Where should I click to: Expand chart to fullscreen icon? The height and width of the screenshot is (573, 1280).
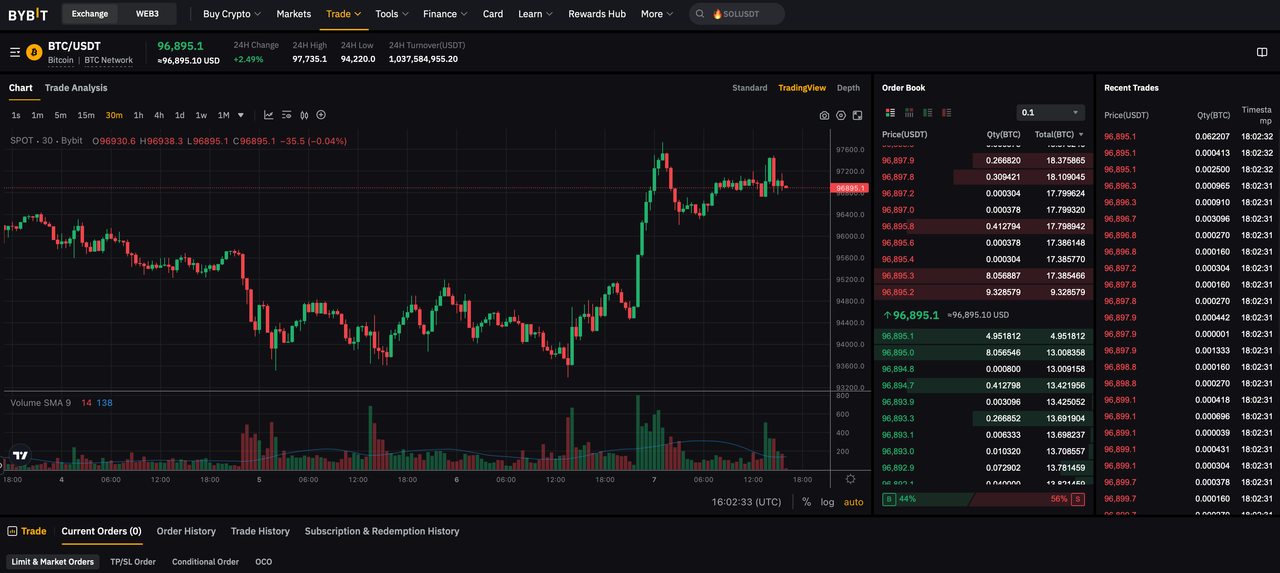click(857, 115)
